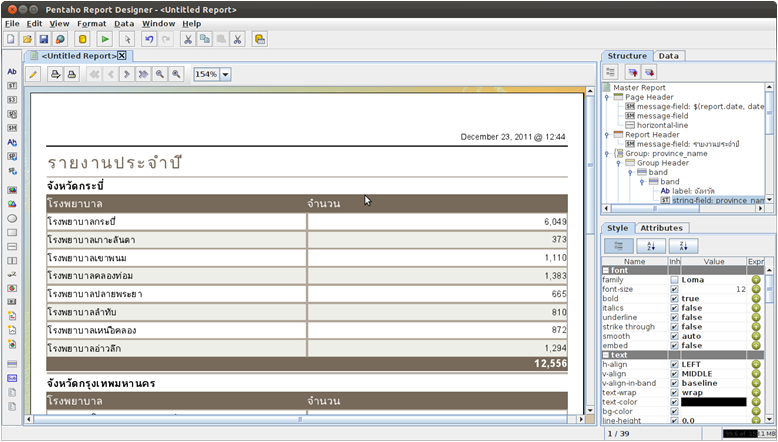Viewport: 778px width, 442px height.
Task: Toggle inherit checkbox for h-align
Action: coord(674,365)
